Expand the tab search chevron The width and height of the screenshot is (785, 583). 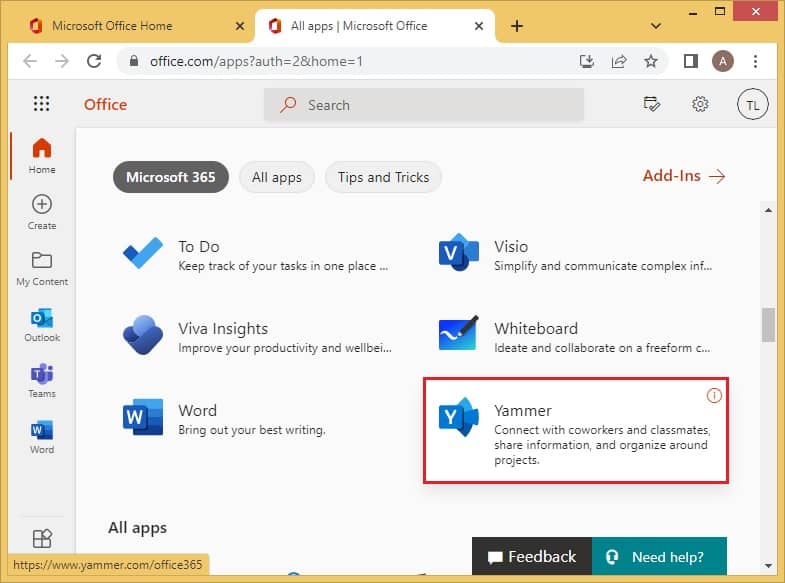point(656,26)
